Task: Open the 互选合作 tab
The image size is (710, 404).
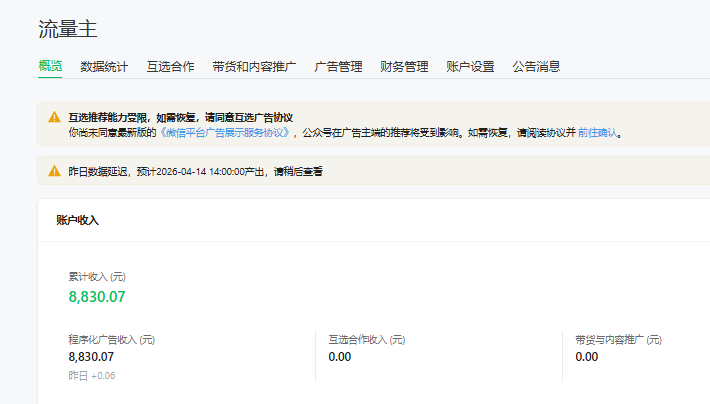Action: coord(170,67)
